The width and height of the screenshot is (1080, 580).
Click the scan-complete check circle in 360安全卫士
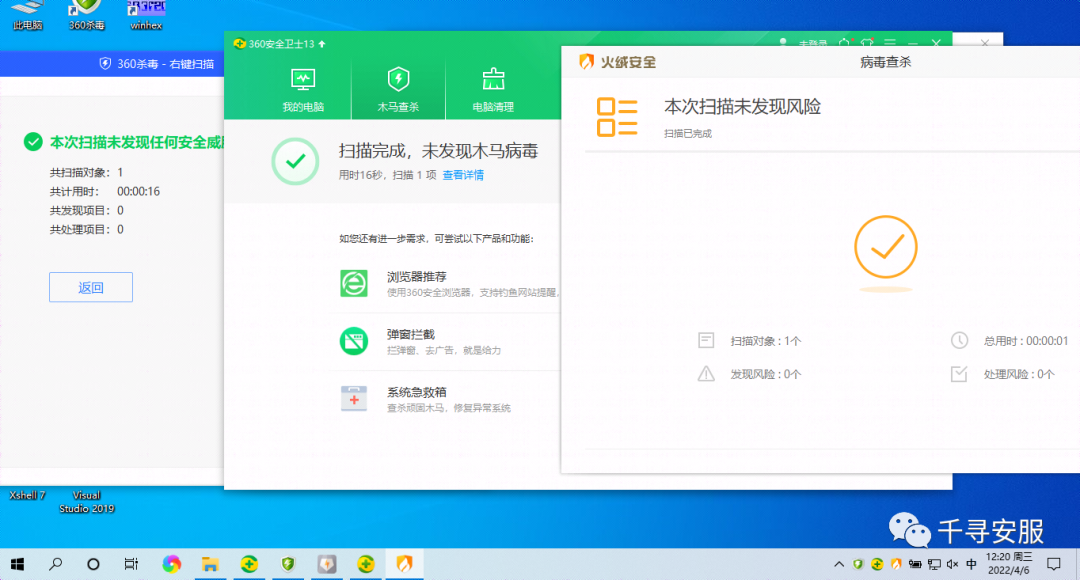(x=295, y=161)
